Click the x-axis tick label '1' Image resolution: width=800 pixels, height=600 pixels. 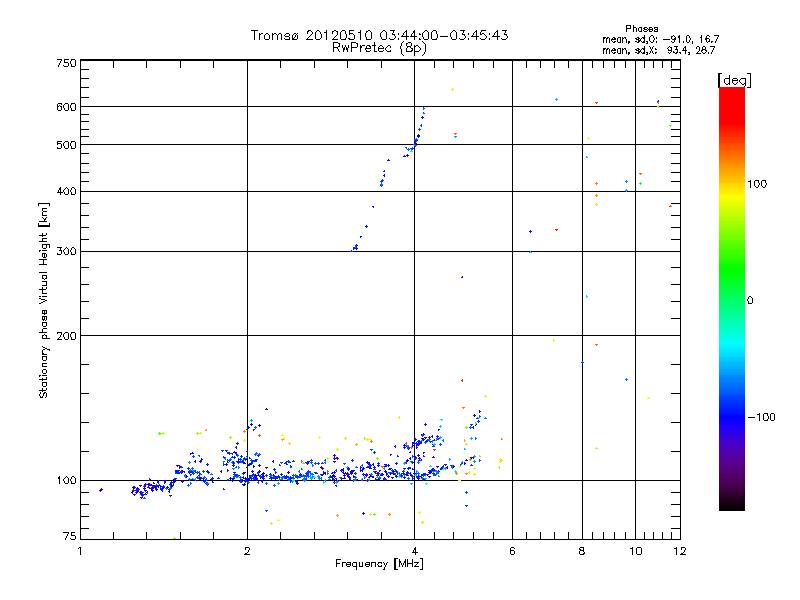click(x=80, y=551)
